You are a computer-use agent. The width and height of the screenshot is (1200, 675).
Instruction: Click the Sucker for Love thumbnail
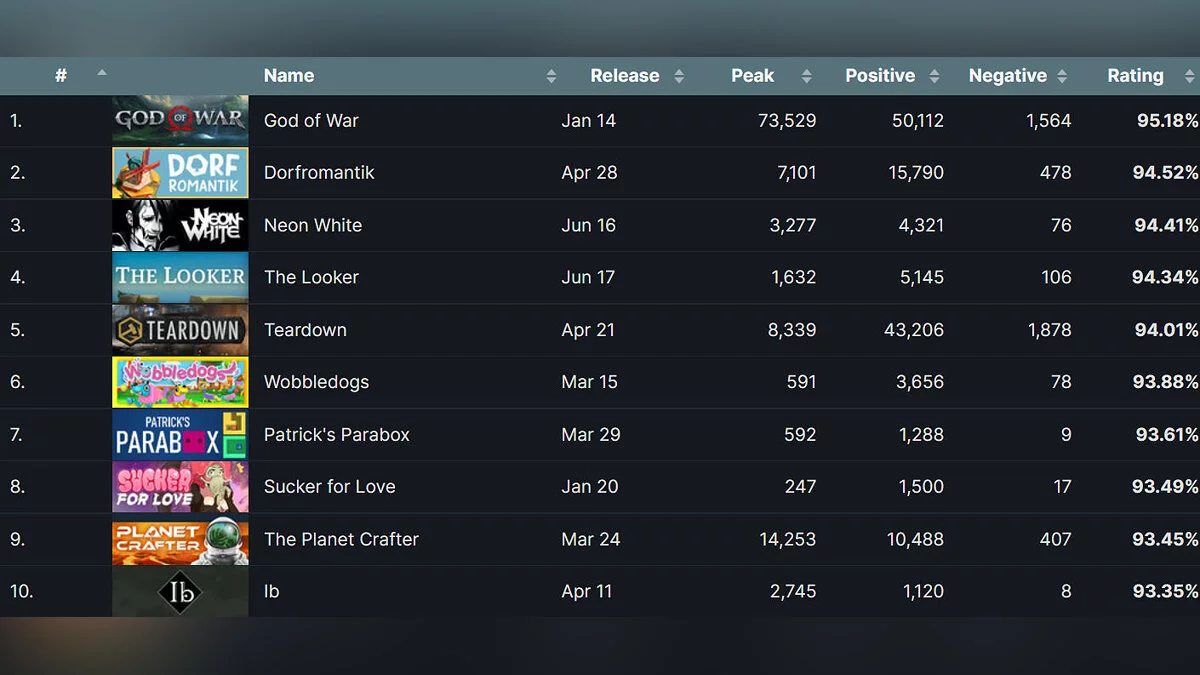point(180,487)
